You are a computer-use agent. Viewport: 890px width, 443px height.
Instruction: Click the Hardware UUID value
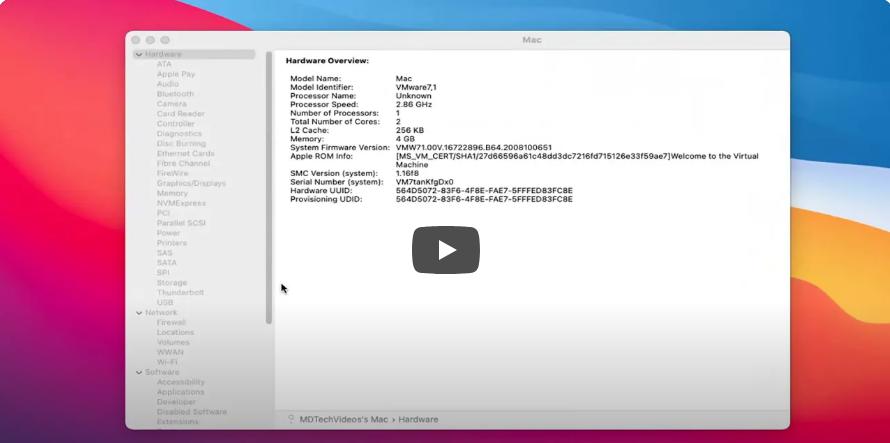[x=484, y=190]
